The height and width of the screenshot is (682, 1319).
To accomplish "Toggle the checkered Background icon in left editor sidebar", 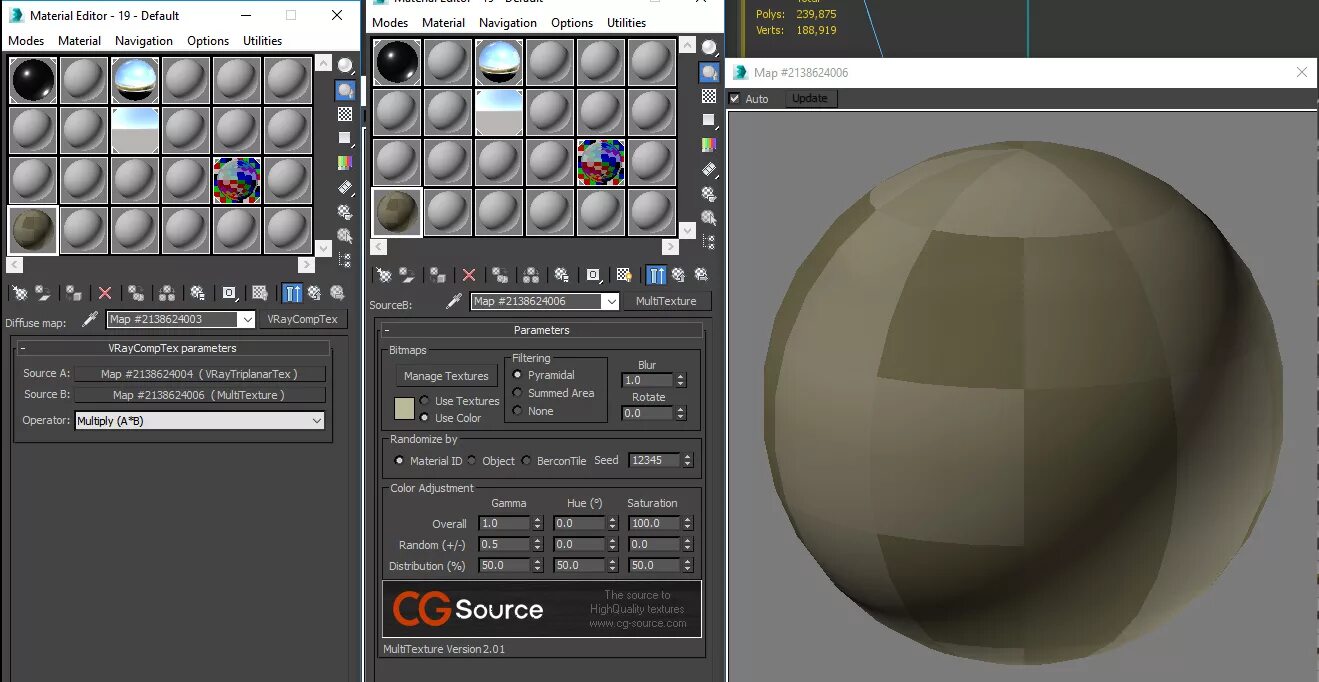I will 345,114.
